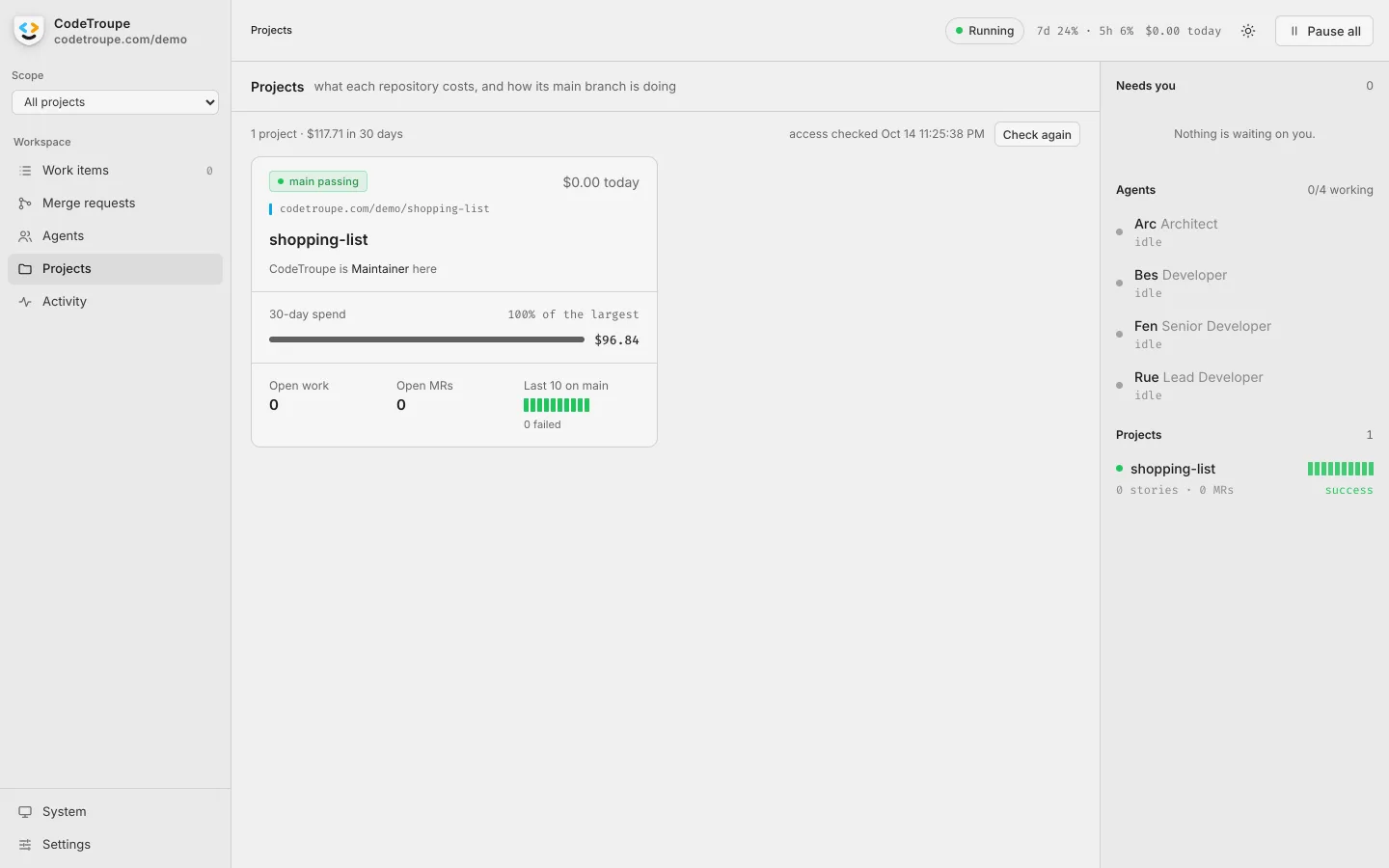This screenshot has width=1389, height=868.
Task: Open Work items in sidebar
Action: 116,171
